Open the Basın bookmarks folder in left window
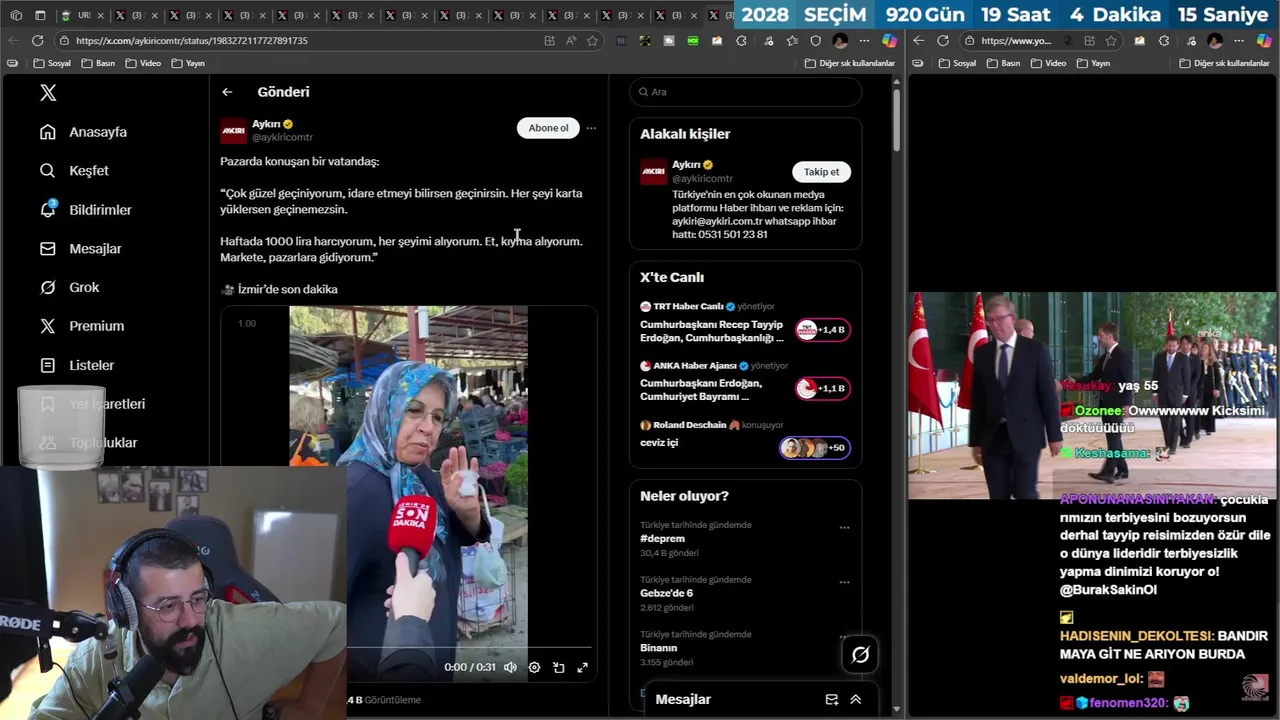Viewport: 1280px width, 720px height. (98, 63)
